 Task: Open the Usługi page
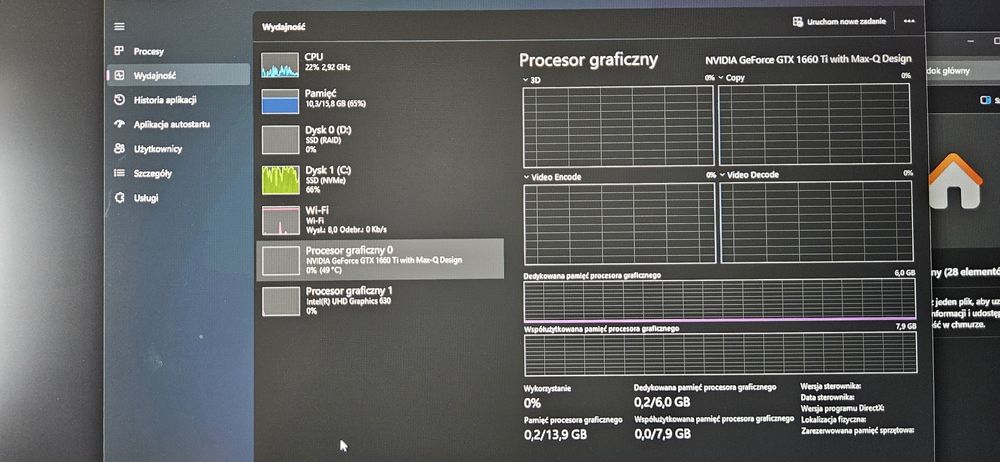coord(146,198)
